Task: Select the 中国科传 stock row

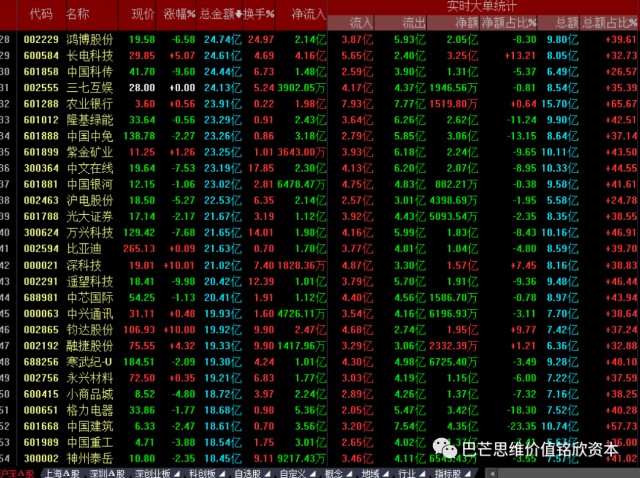Action: (320, 72)
